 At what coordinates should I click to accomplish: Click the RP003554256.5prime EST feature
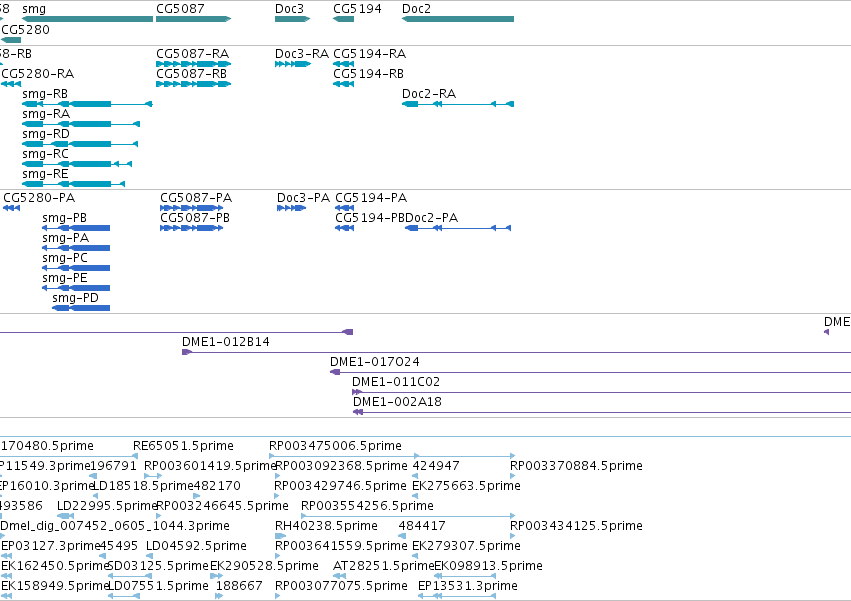pyautogui.click(x=408, y=515)
